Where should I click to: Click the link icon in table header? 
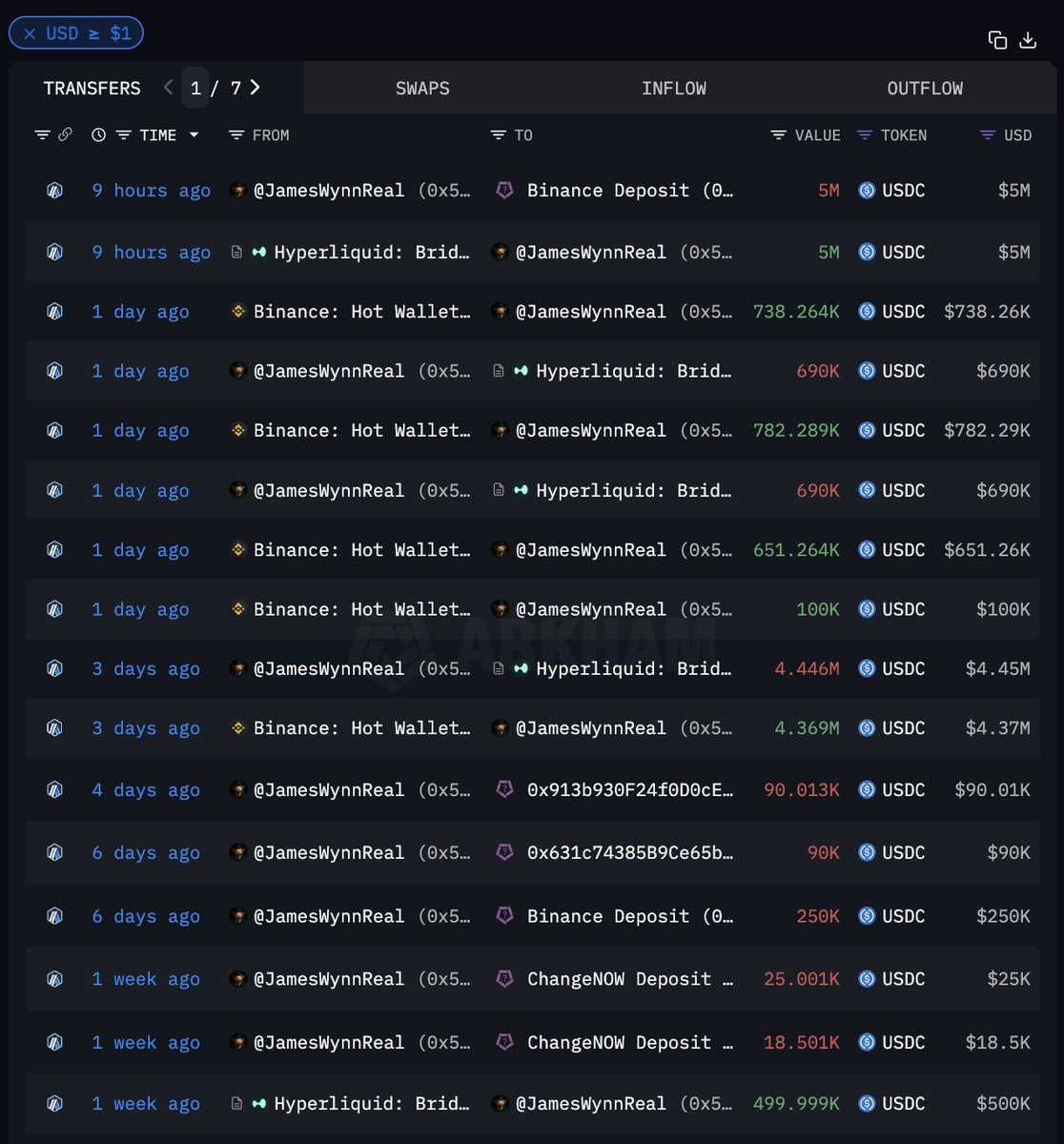click(65, 135)
